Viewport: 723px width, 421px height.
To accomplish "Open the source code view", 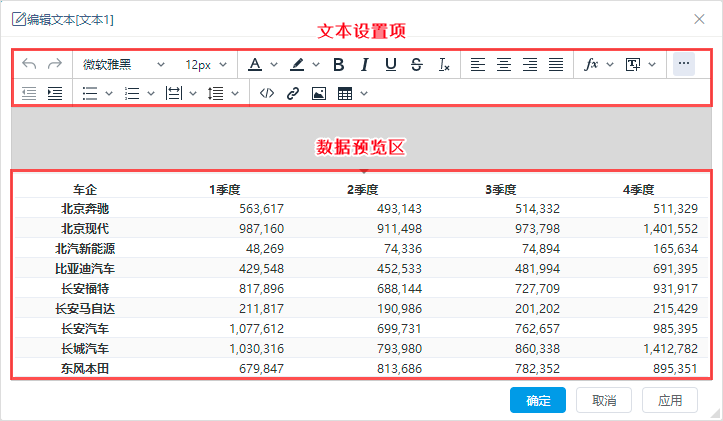I will (267, 94).
